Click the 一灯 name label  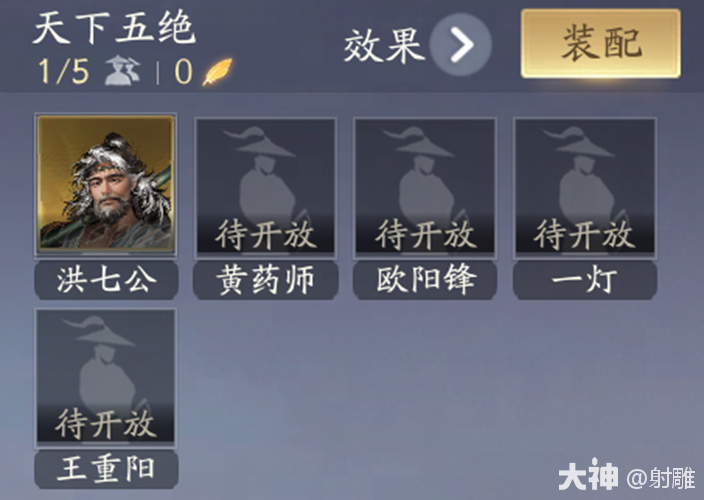pos(585,280)
